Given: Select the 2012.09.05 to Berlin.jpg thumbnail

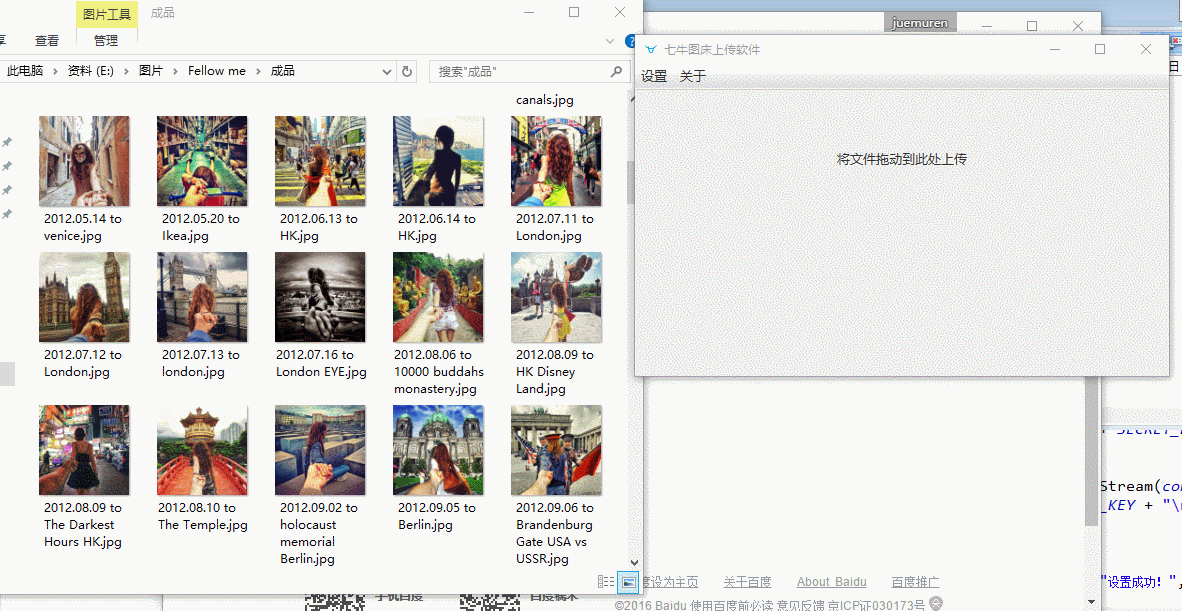Looking at the screenshot, I should pyautogui.click(x=438, y=450).
